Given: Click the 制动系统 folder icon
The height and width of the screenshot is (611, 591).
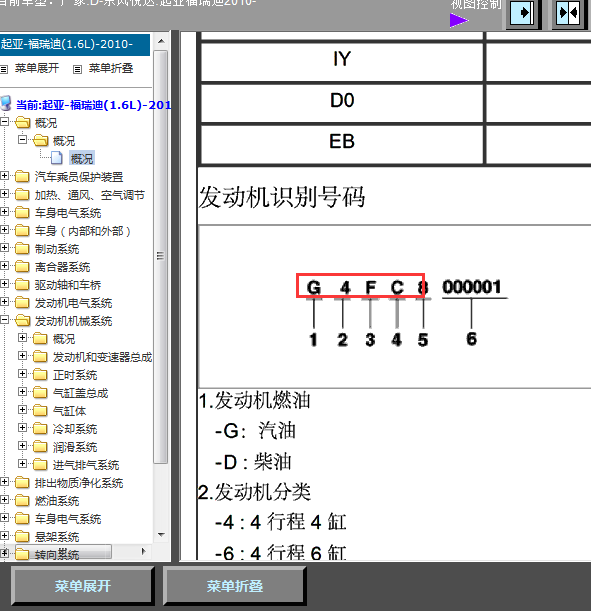Looking at the screenshot, I should (x=22, y=248).
